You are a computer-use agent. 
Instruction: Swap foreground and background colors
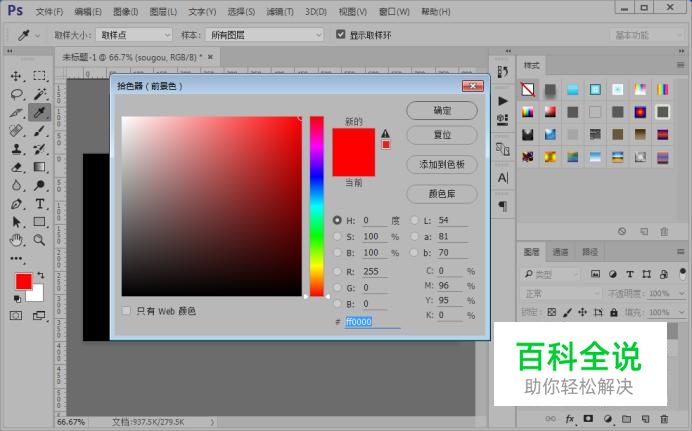coord(41,275)
